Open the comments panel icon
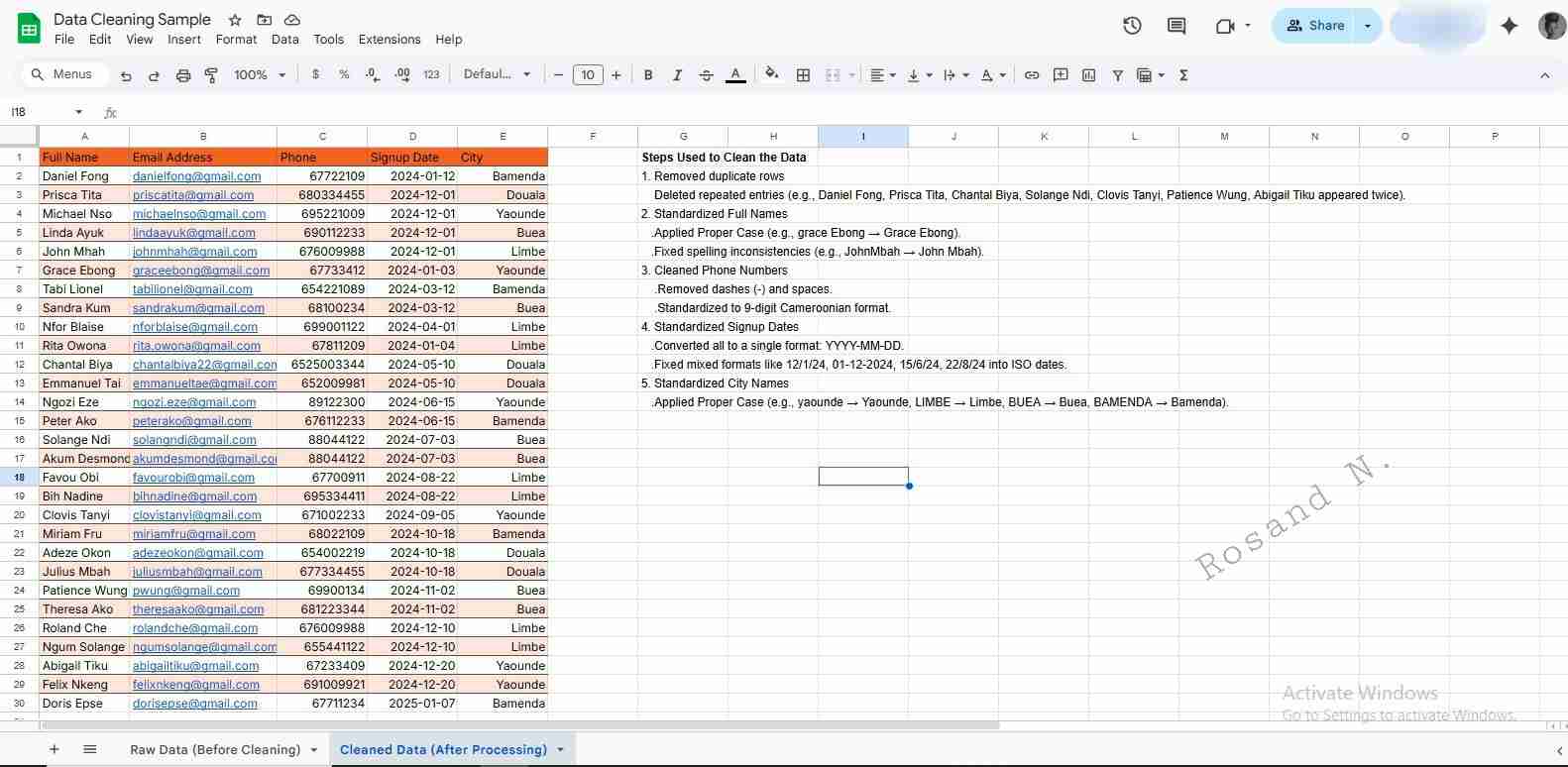Image resolution: width=1568 pixels, height=767 pixels. [1176, 26]
